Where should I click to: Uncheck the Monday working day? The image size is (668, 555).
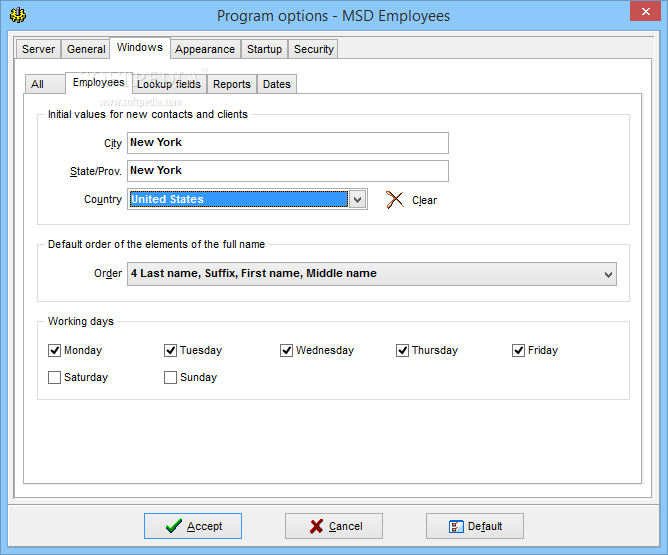(x=54, y=350)
